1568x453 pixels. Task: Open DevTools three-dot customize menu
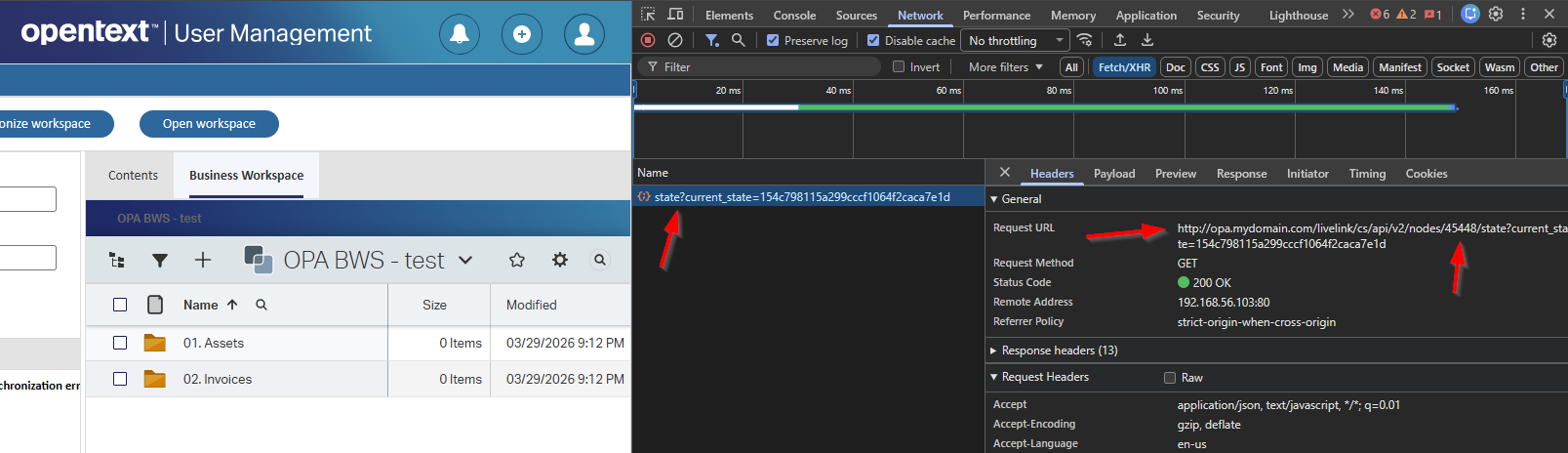click(1523, 15)
